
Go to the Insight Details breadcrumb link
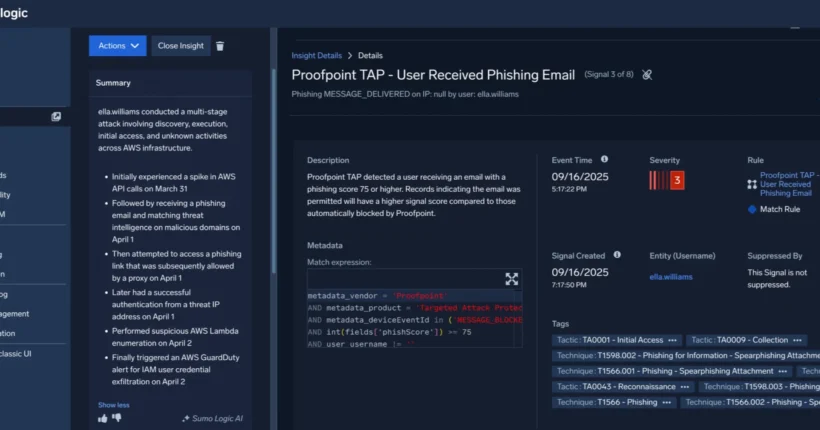tap(316, 55)
